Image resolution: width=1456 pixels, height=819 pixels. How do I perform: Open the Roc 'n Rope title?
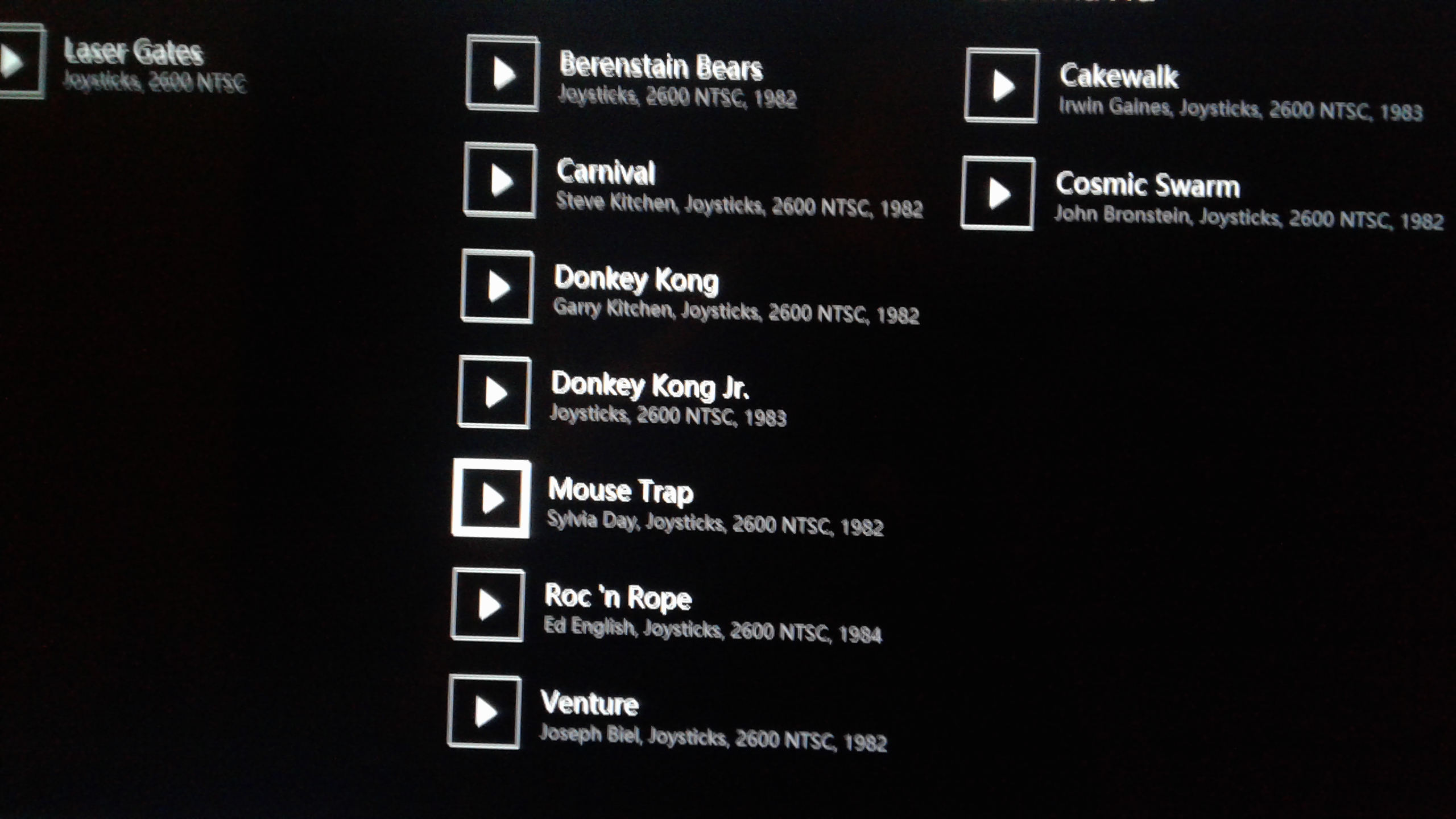click(618, 597)
